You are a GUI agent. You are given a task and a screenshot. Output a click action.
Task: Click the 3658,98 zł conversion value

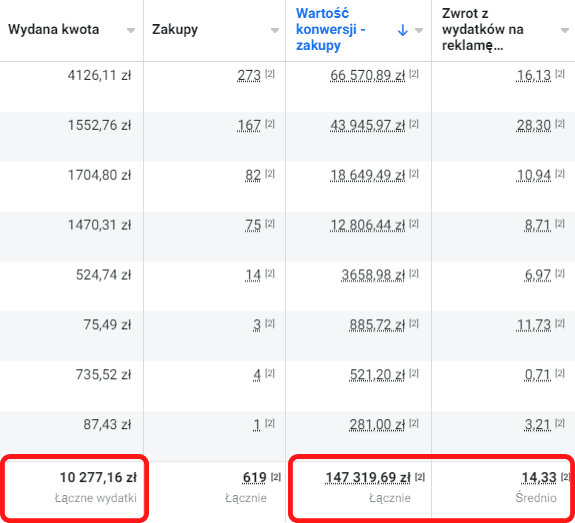[373, 275]
